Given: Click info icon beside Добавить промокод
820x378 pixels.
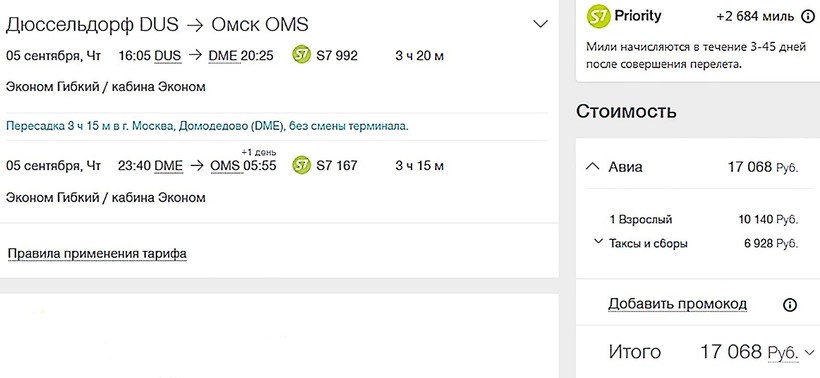Looking at the screenshot, I should point(790,305).
